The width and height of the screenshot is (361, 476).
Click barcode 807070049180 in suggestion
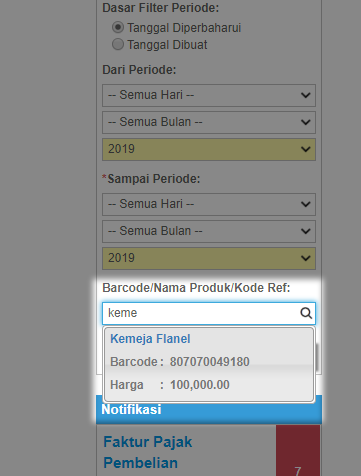(x=210, y=362)
